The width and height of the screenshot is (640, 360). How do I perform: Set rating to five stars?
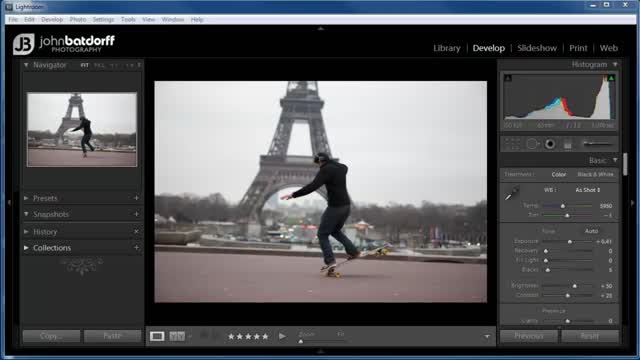pyautogui.click(x=265, y=337)
